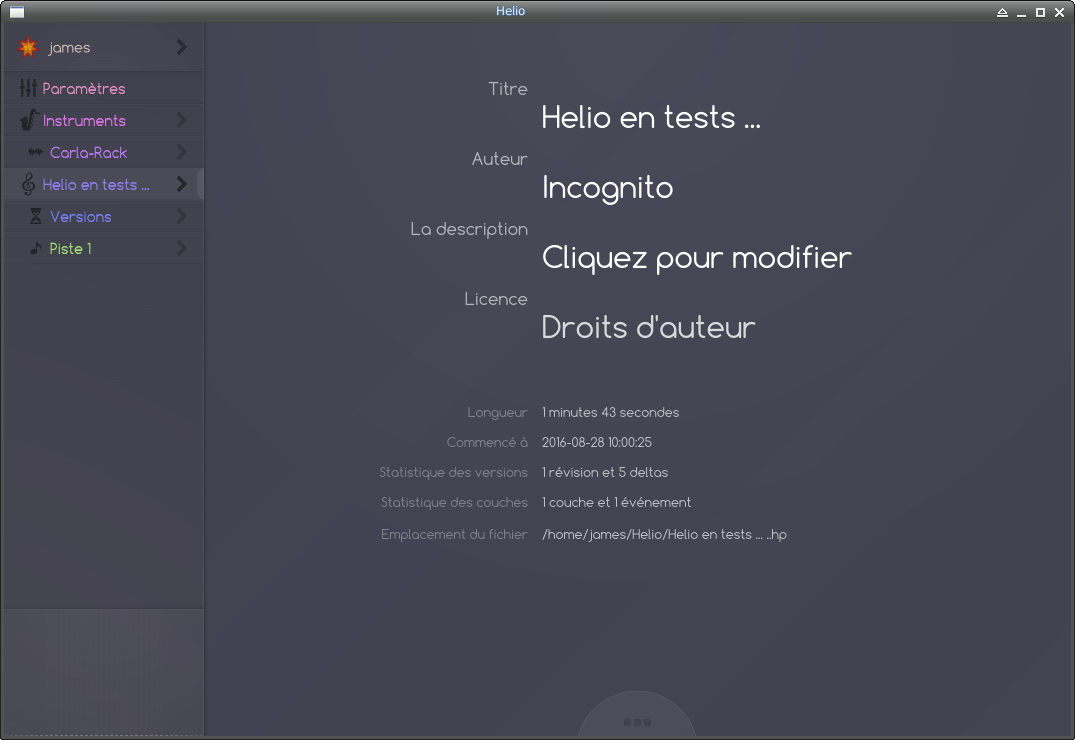
Task: Open the window menu icon in title bar
Action: [17, 12]
